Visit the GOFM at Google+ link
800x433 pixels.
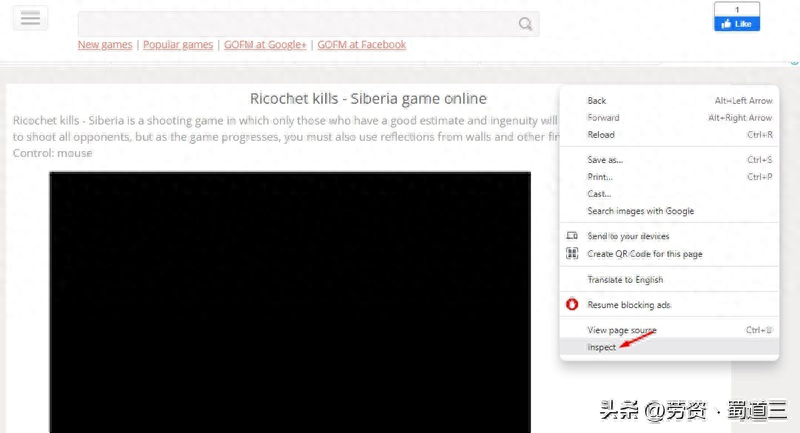(x=265, y=45)
